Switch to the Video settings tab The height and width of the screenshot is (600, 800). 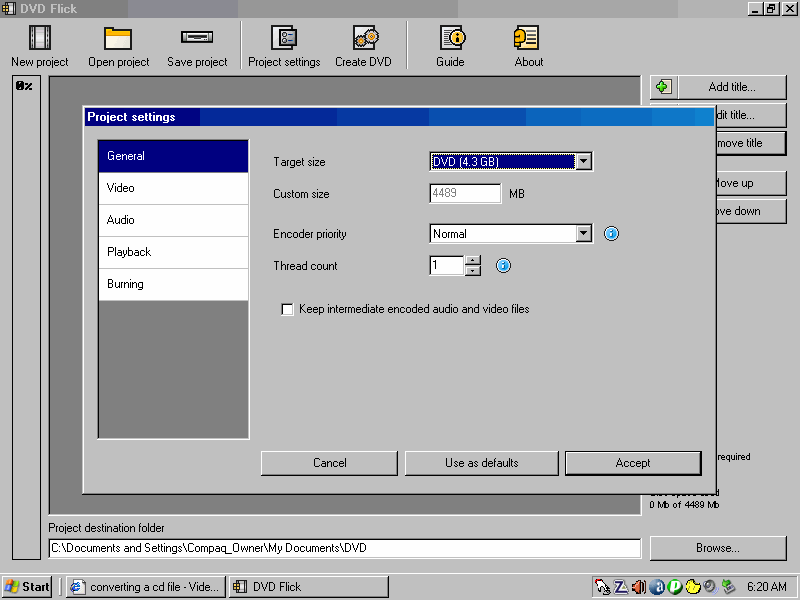click(x=173, y=188)
